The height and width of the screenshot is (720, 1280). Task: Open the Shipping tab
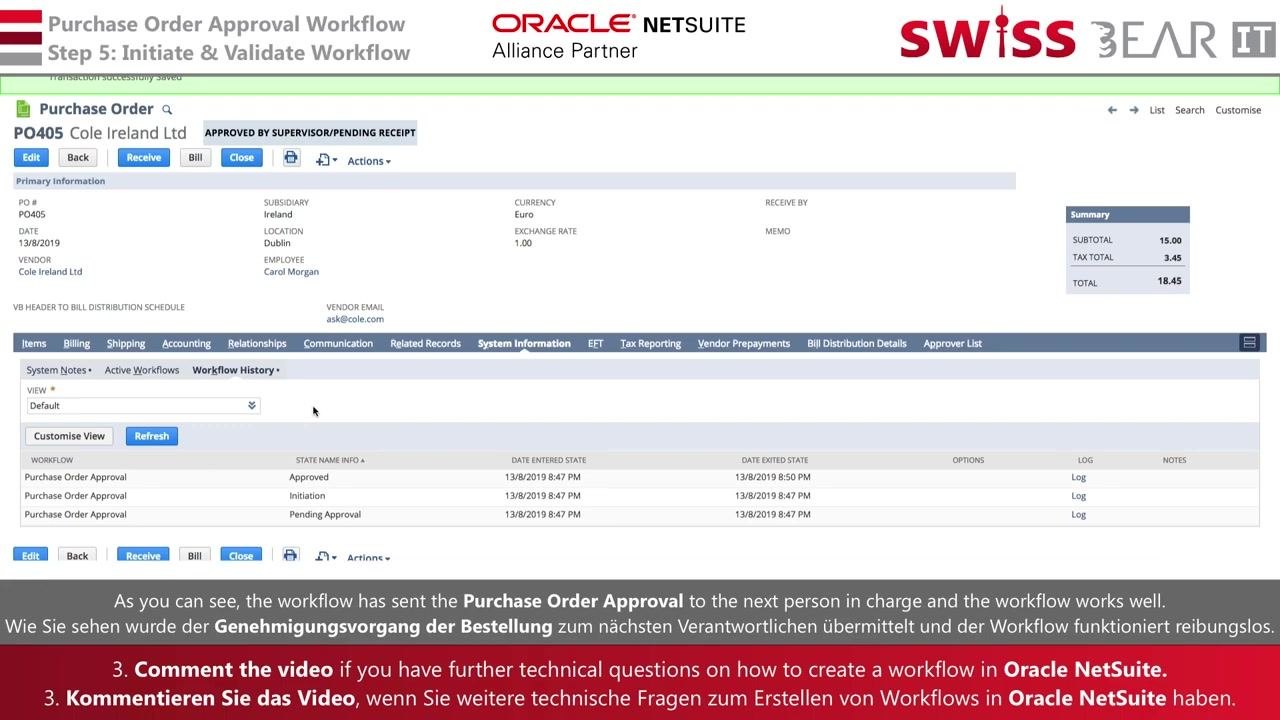(126, 343)
